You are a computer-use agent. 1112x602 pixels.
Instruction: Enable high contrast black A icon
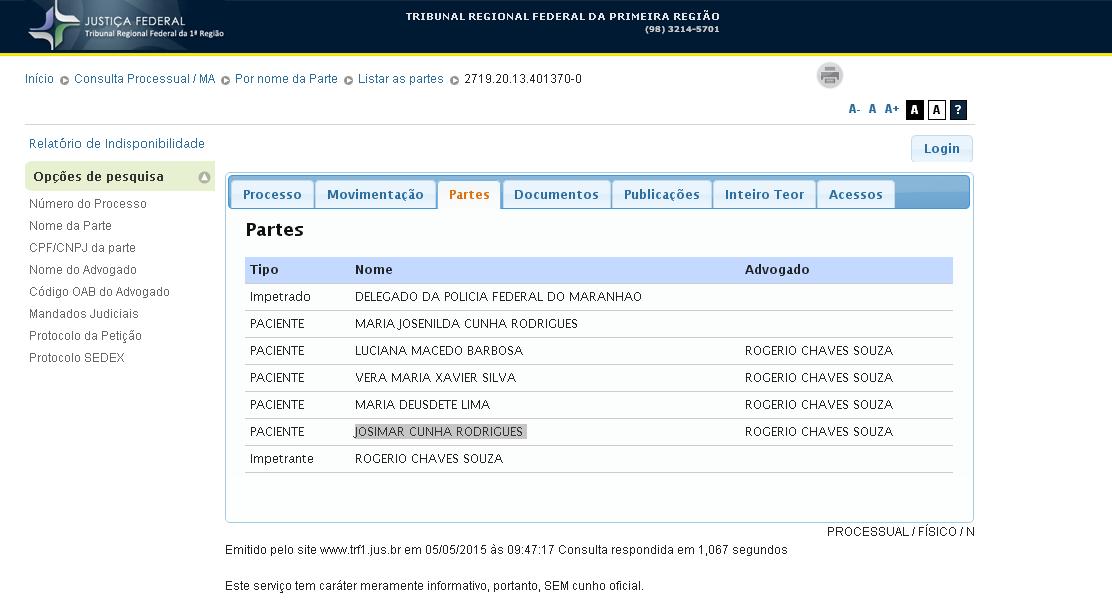[915, 110]
